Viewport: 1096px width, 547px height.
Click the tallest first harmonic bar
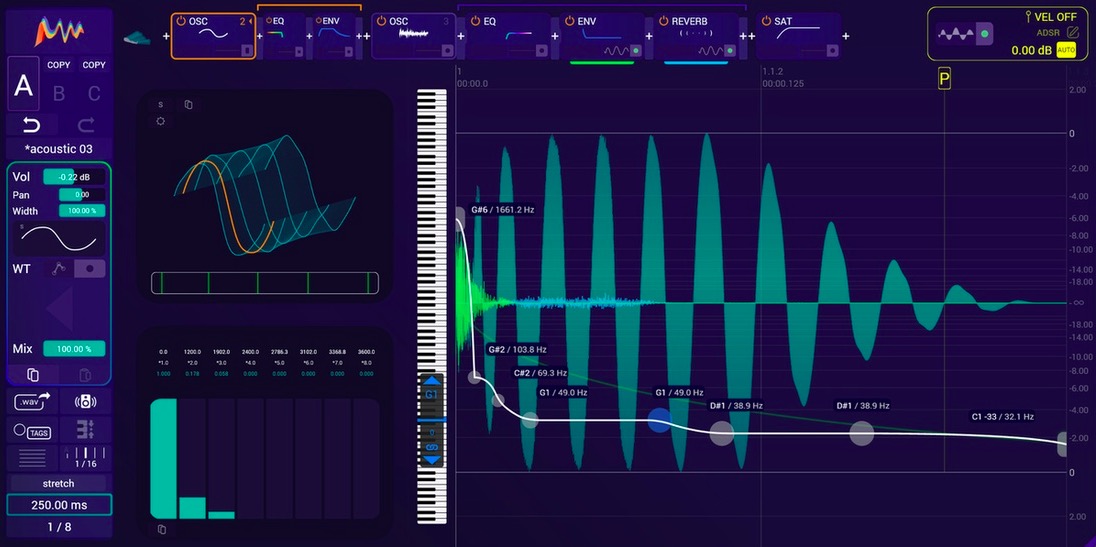(x=164, y=459)
